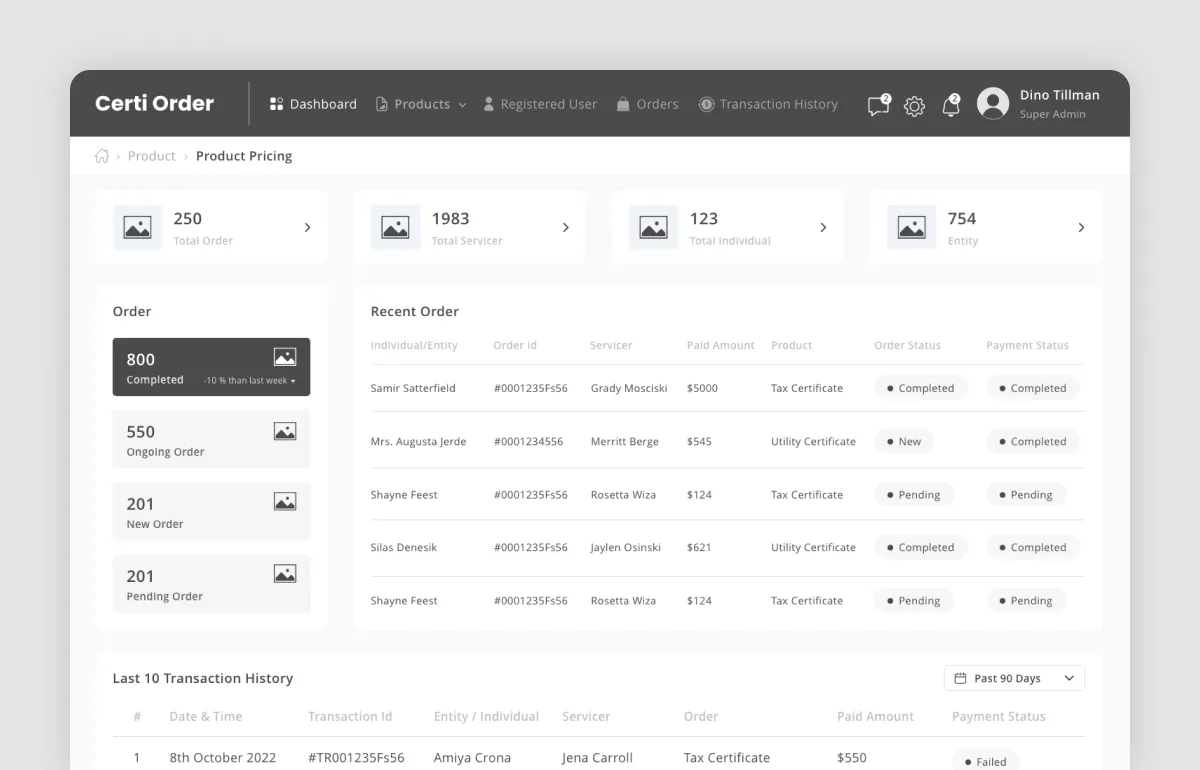The width and height of the screenshot is (1200, 770).
Task: Click Dino Tillman's profile avatar
Action: pos(993,104)
